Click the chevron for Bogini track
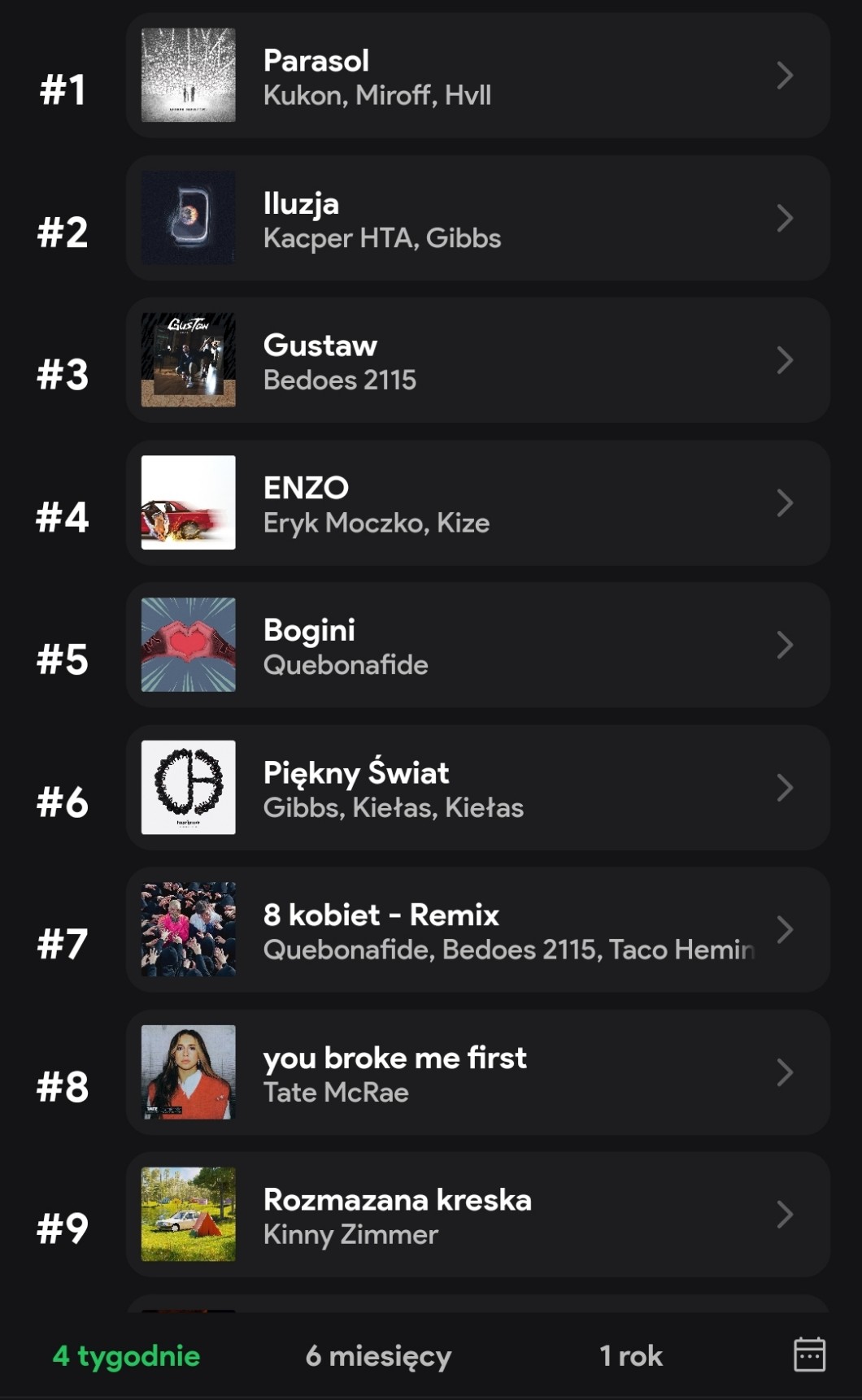The width and height of the screenshot is (862, 1400). [785, 645]
